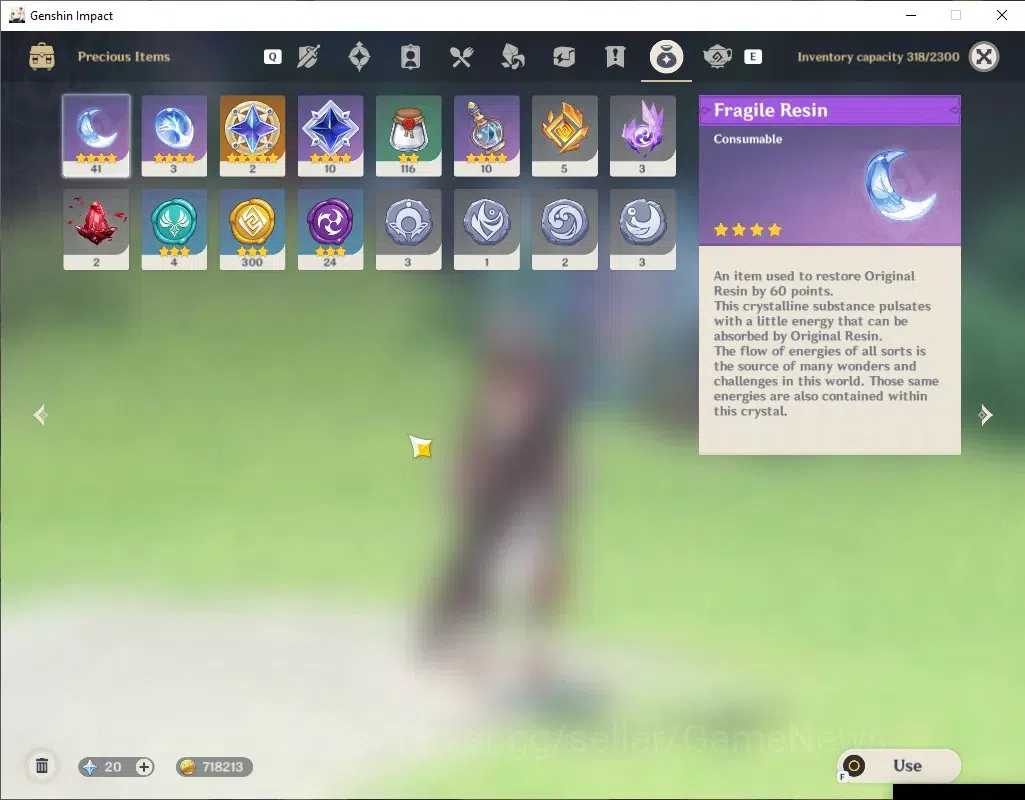Open the Artifacts inventory tab
Screen dimensions: 1025x800
coord(359,57)
